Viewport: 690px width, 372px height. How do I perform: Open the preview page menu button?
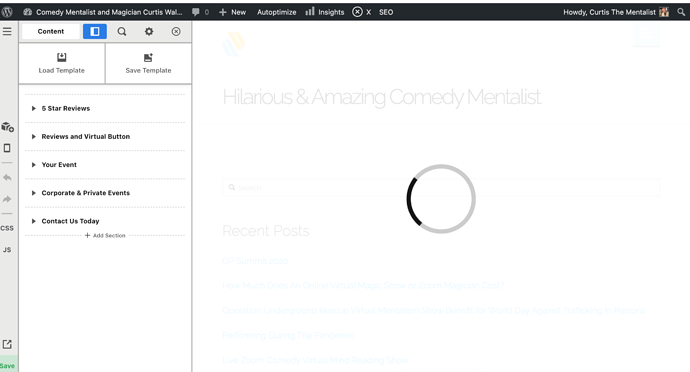pos(646,34)
